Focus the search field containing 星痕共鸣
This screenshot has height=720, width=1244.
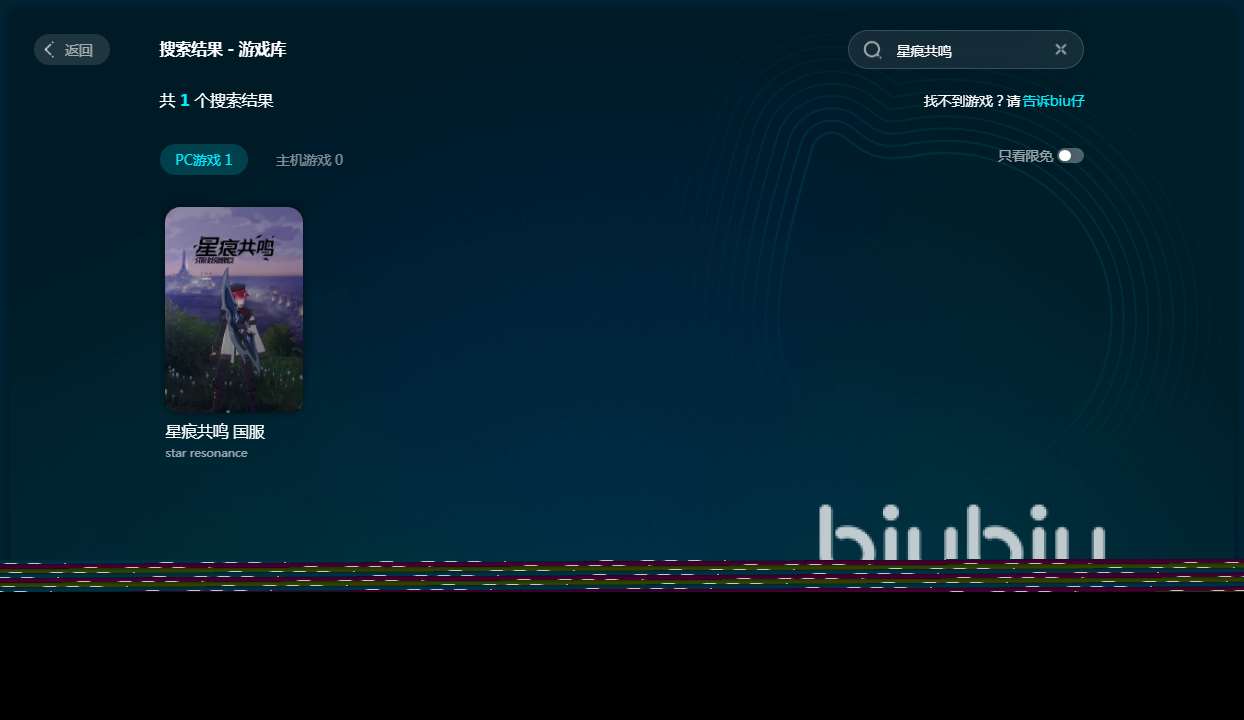tap(966, 50)
